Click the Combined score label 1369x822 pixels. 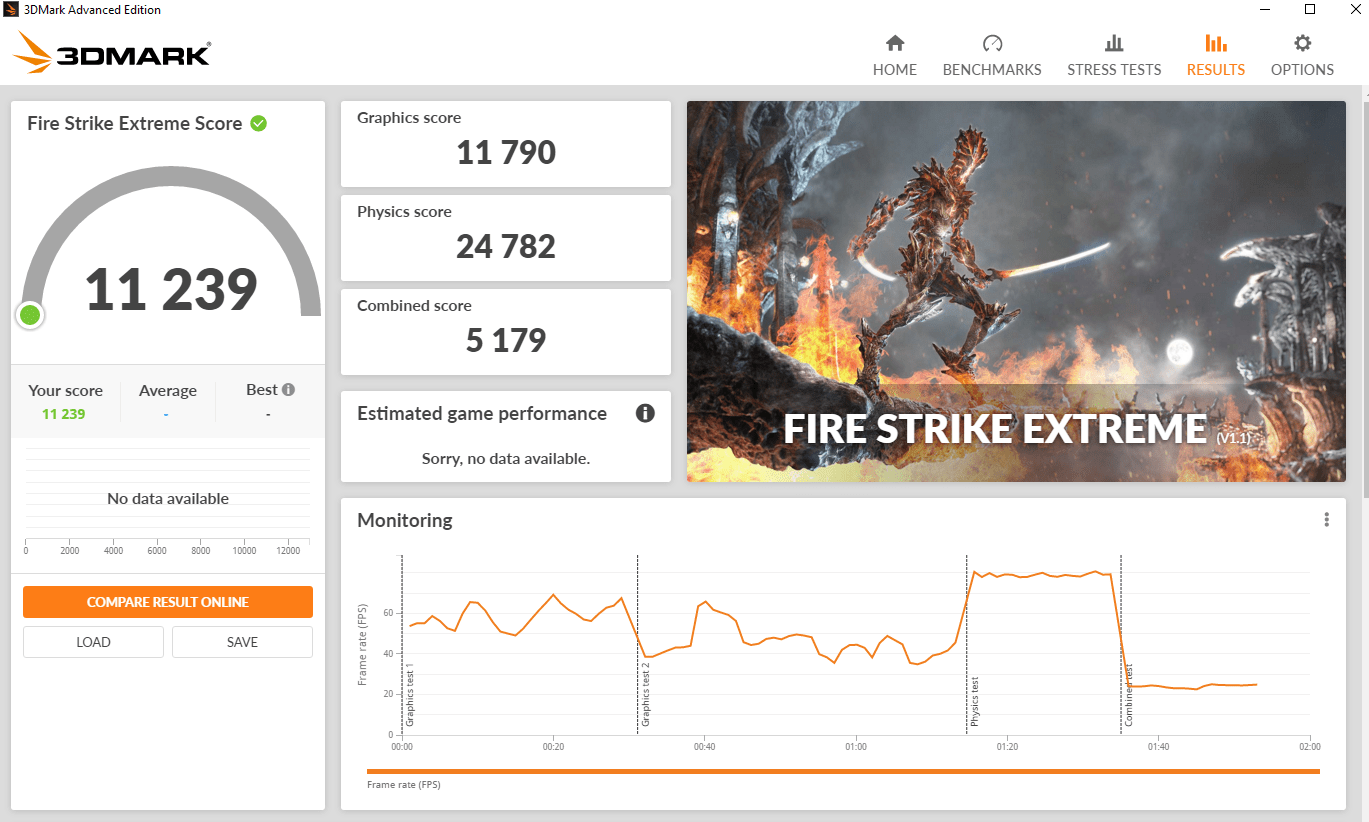point(414,306)
